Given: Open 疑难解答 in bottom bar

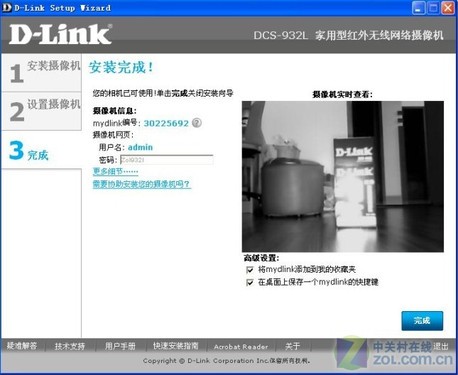Looking at the screenshot, I should point(22,346).
